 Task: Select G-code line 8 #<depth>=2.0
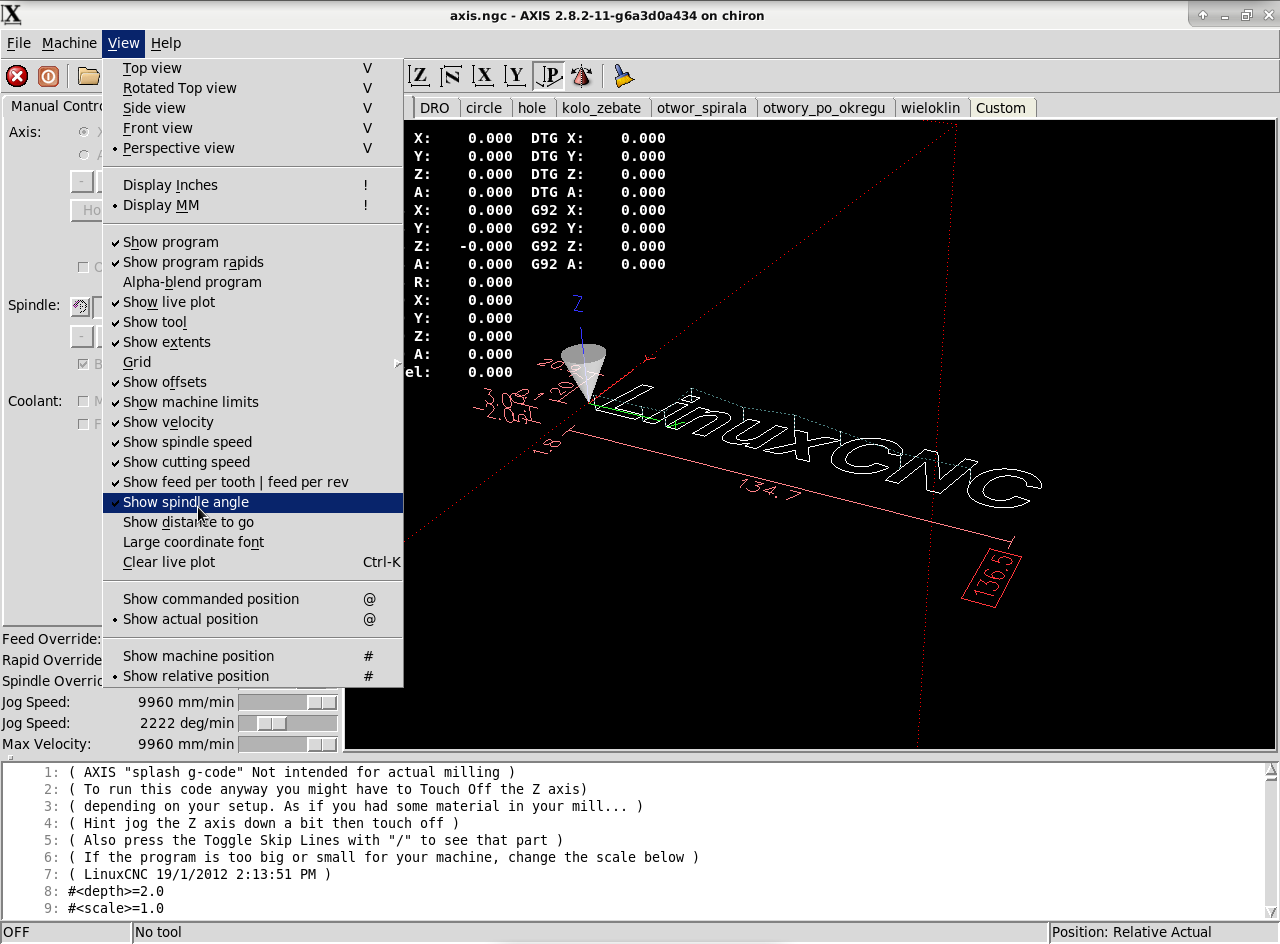point(116,891)
